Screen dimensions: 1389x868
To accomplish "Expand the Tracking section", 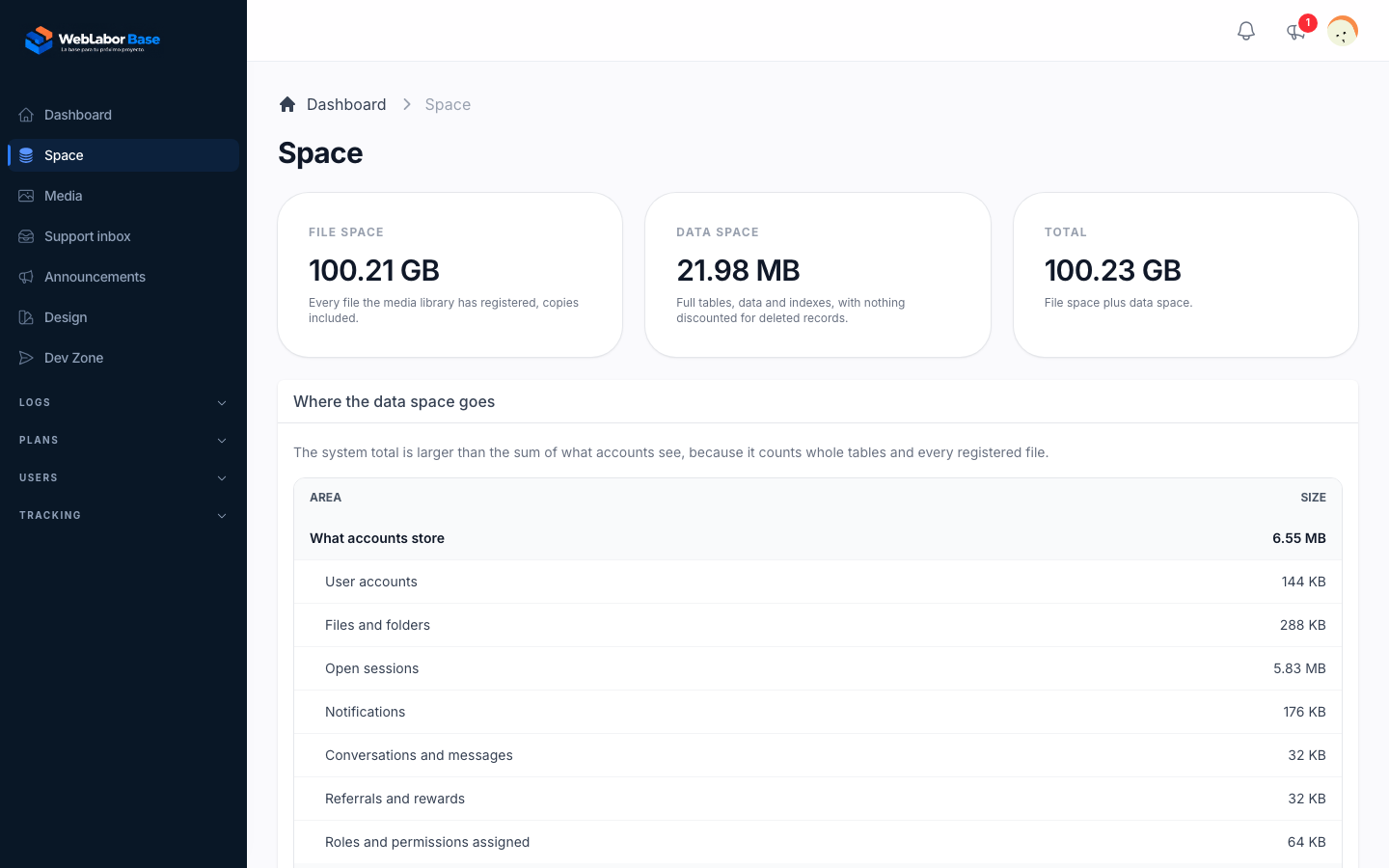I will coord(123,516).
